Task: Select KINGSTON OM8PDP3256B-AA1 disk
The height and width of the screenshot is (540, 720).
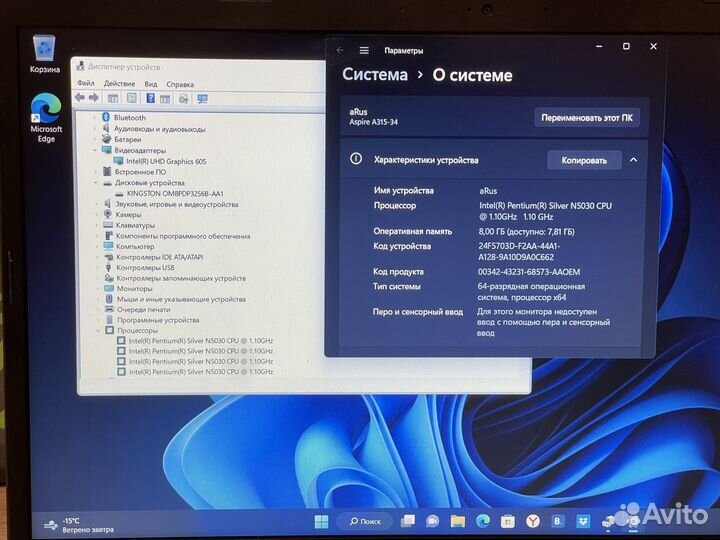Action: point(174,193)
